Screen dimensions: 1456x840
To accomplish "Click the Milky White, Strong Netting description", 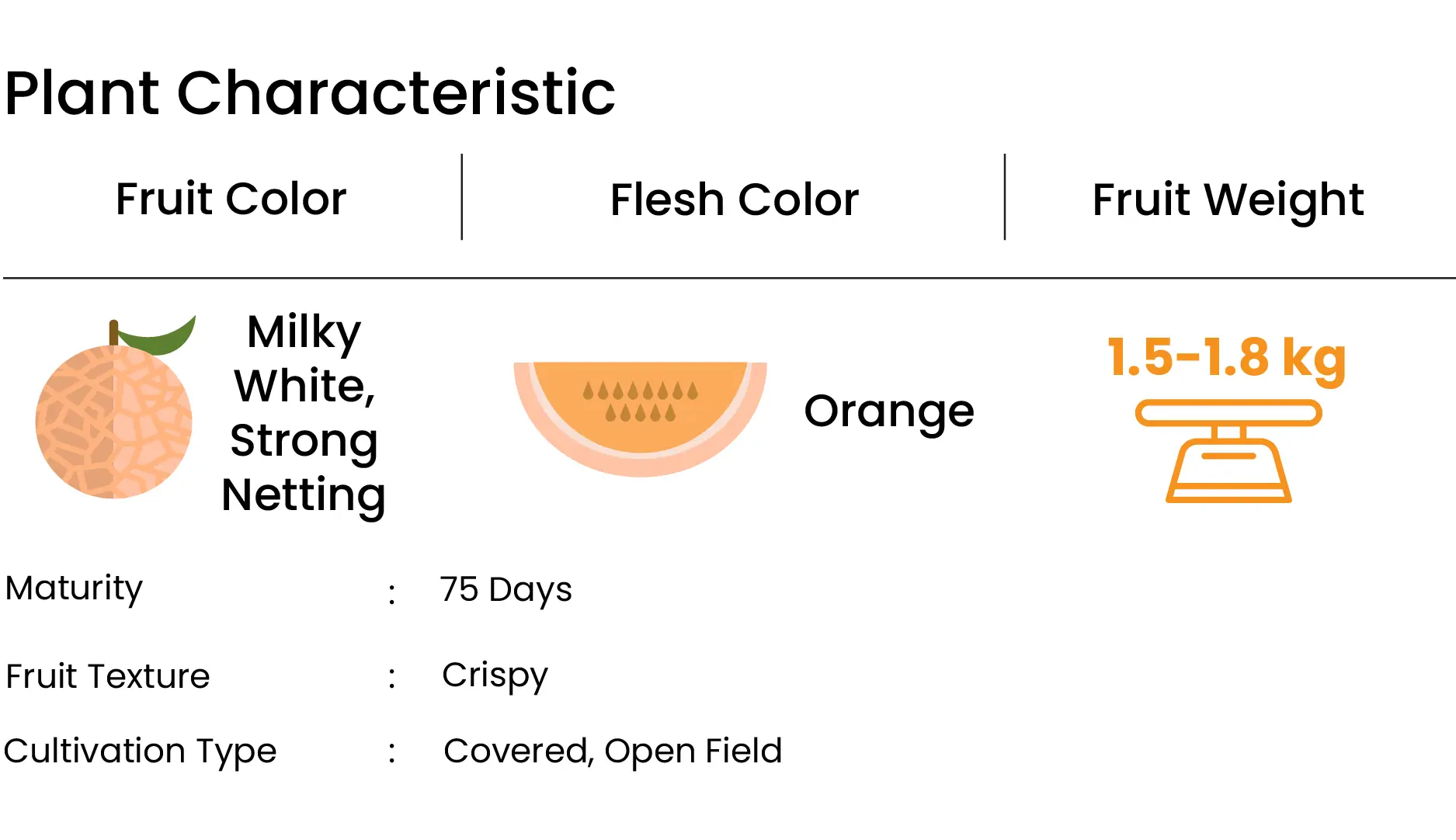I will [304, 413].
